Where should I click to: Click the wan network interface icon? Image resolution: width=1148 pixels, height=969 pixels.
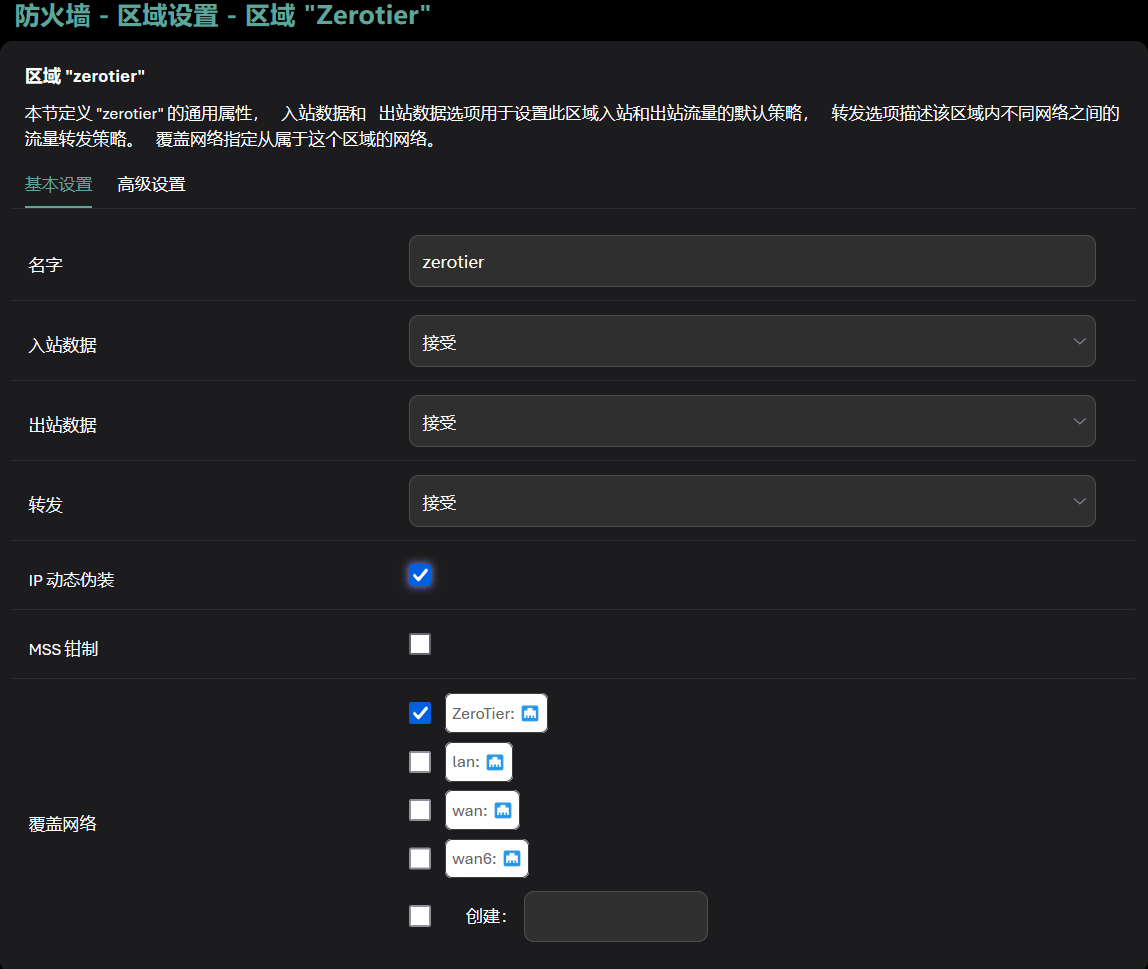point(503,810)
